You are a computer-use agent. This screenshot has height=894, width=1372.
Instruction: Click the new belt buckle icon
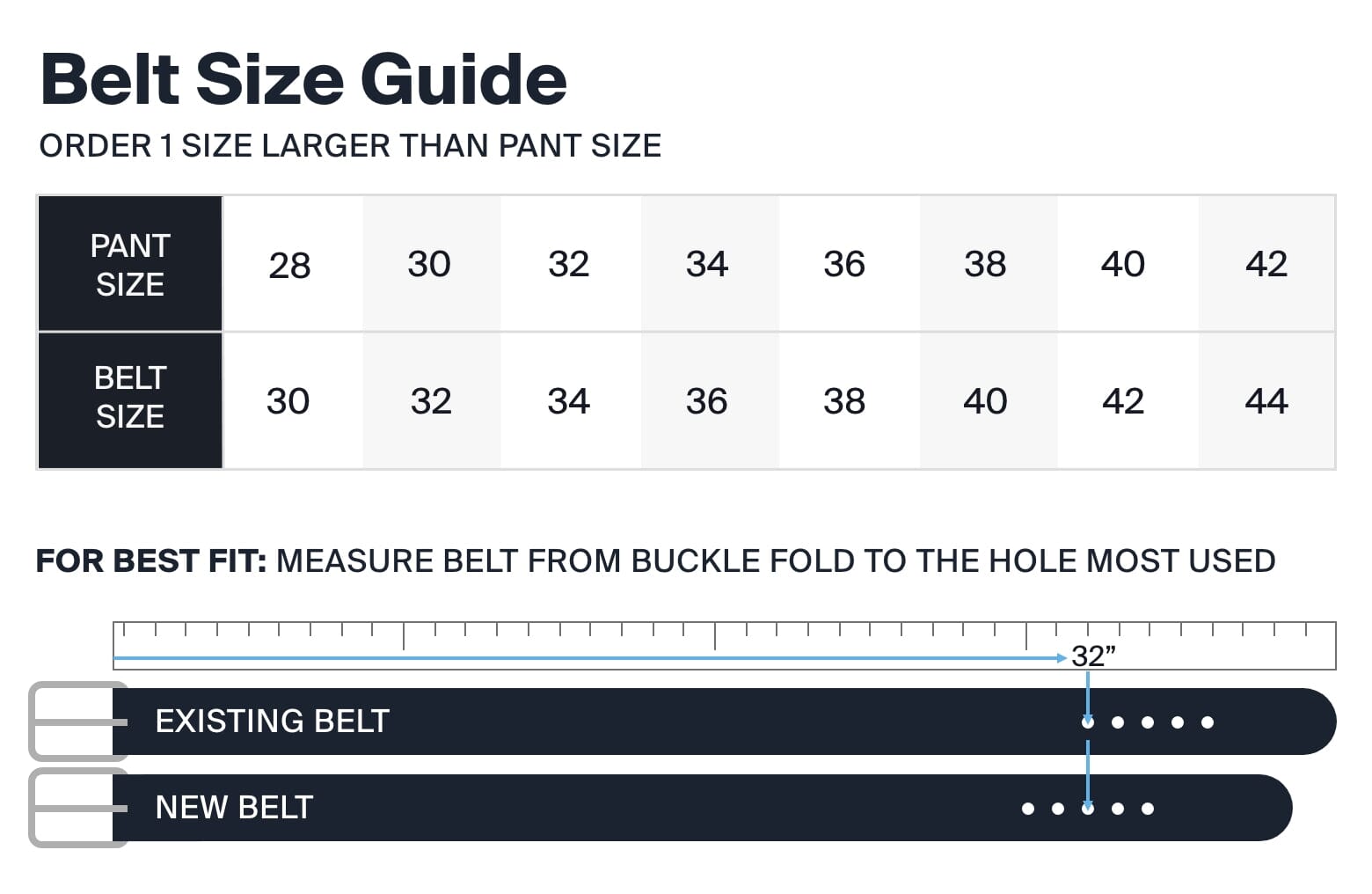pos(78,808)
